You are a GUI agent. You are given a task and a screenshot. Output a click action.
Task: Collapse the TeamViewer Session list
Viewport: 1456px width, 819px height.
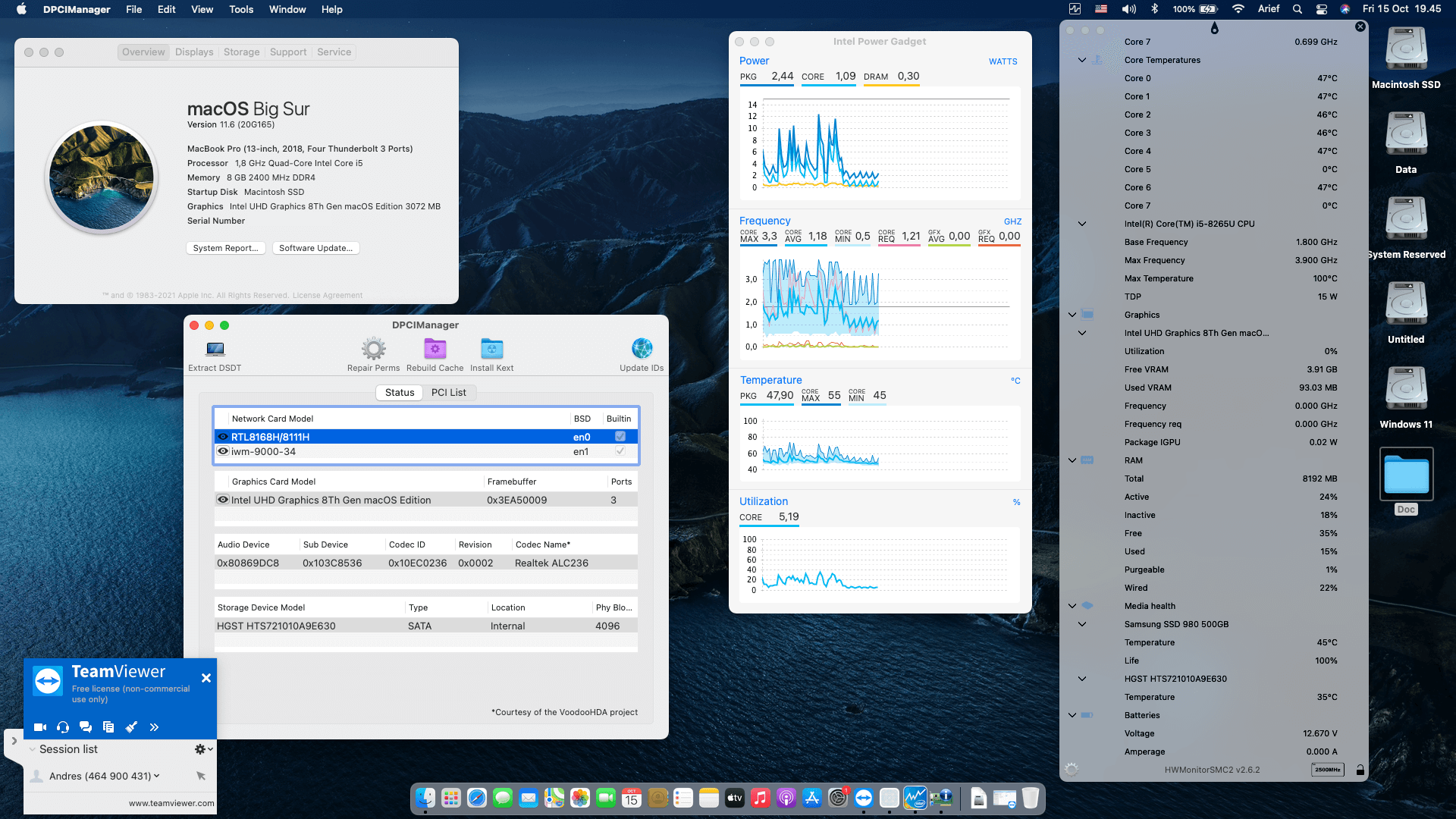click(32, 749)
